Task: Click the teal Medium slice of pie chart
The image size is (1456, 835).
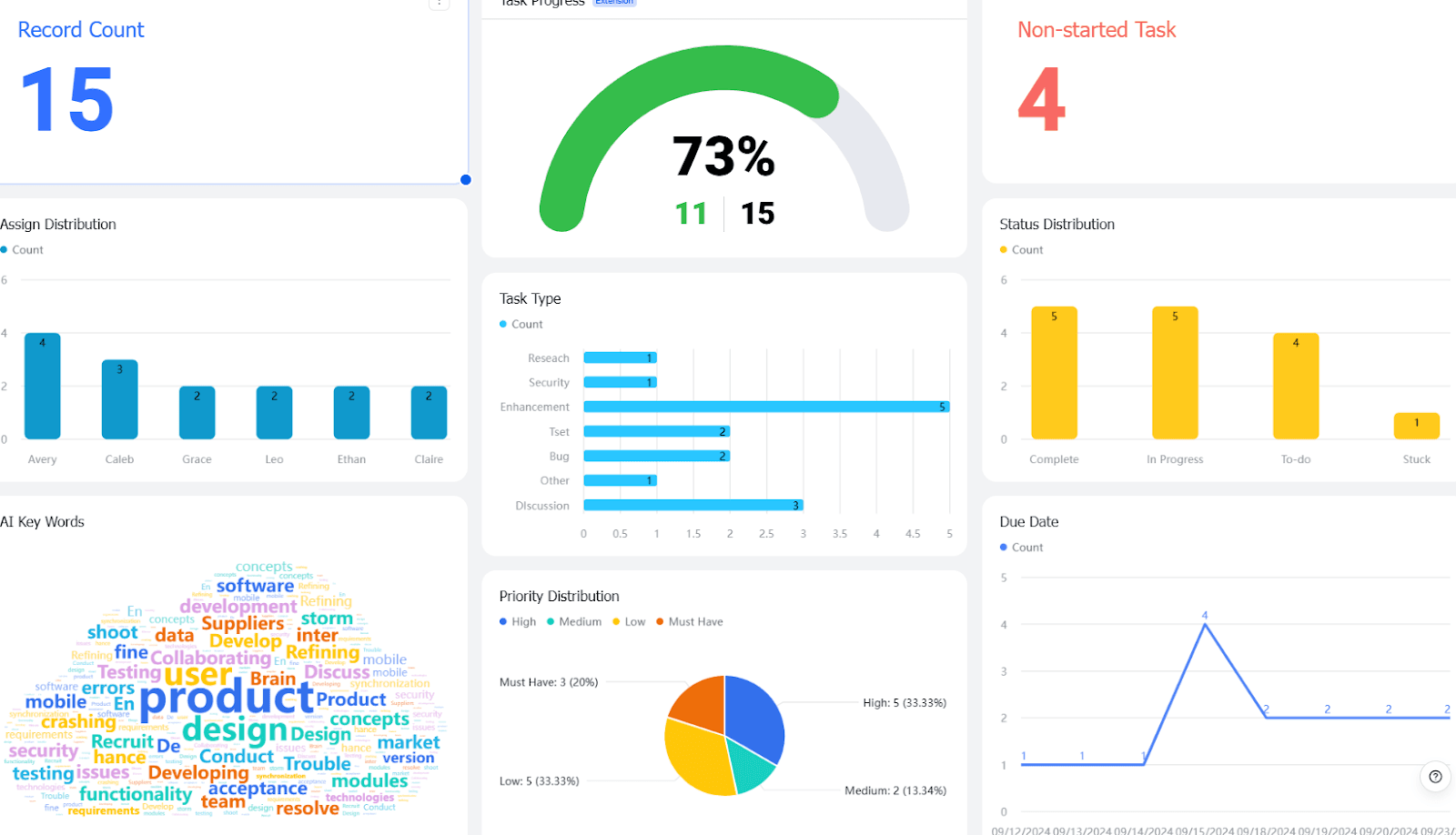Action: [752, 762]
